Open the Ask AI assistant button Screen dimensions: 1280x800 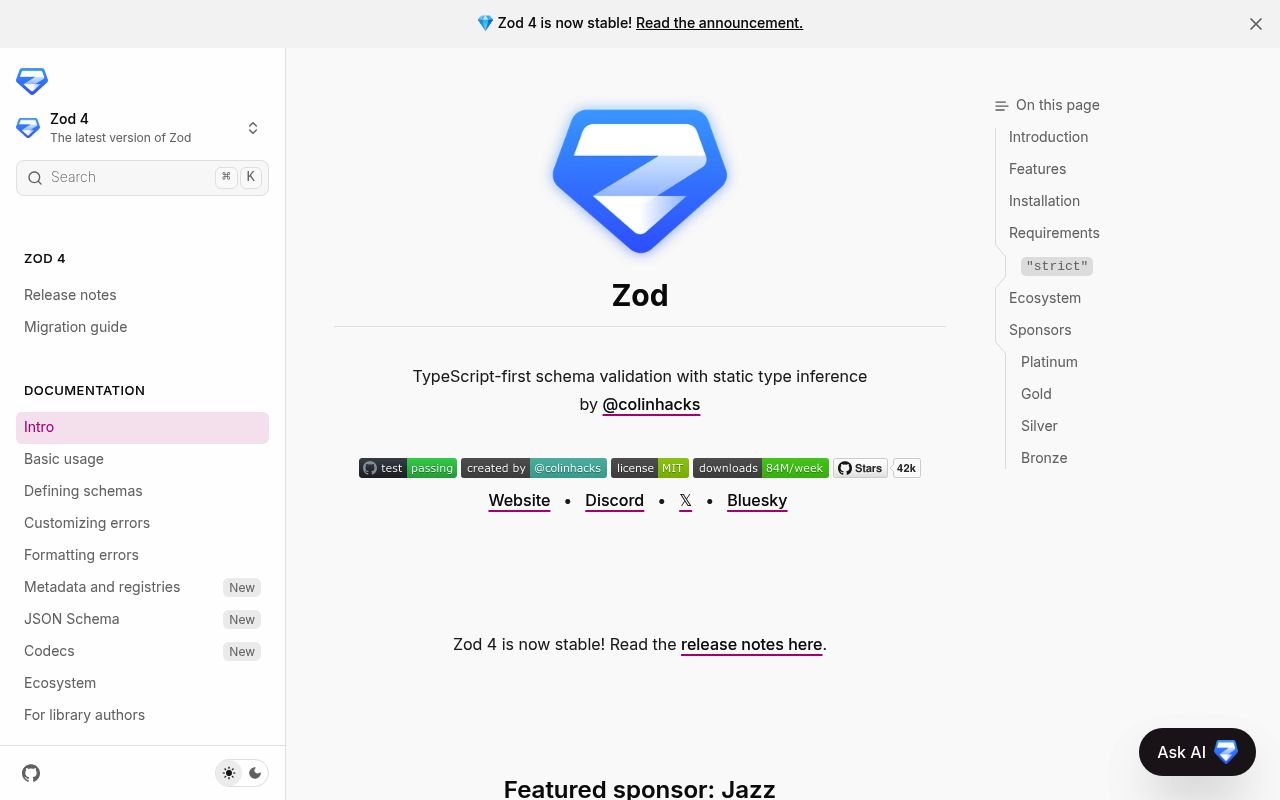[x=1197, y=752]
